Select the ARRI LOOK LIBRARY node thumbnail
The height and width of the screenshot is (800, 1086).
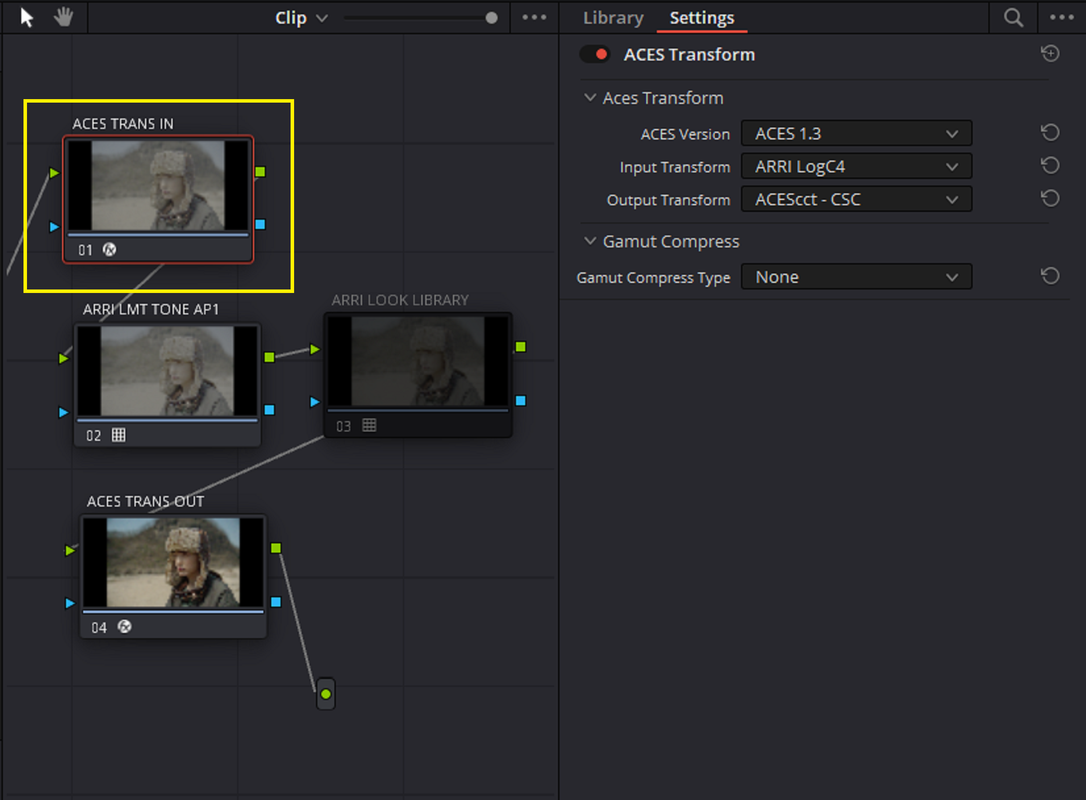click(x=418, y=360)
